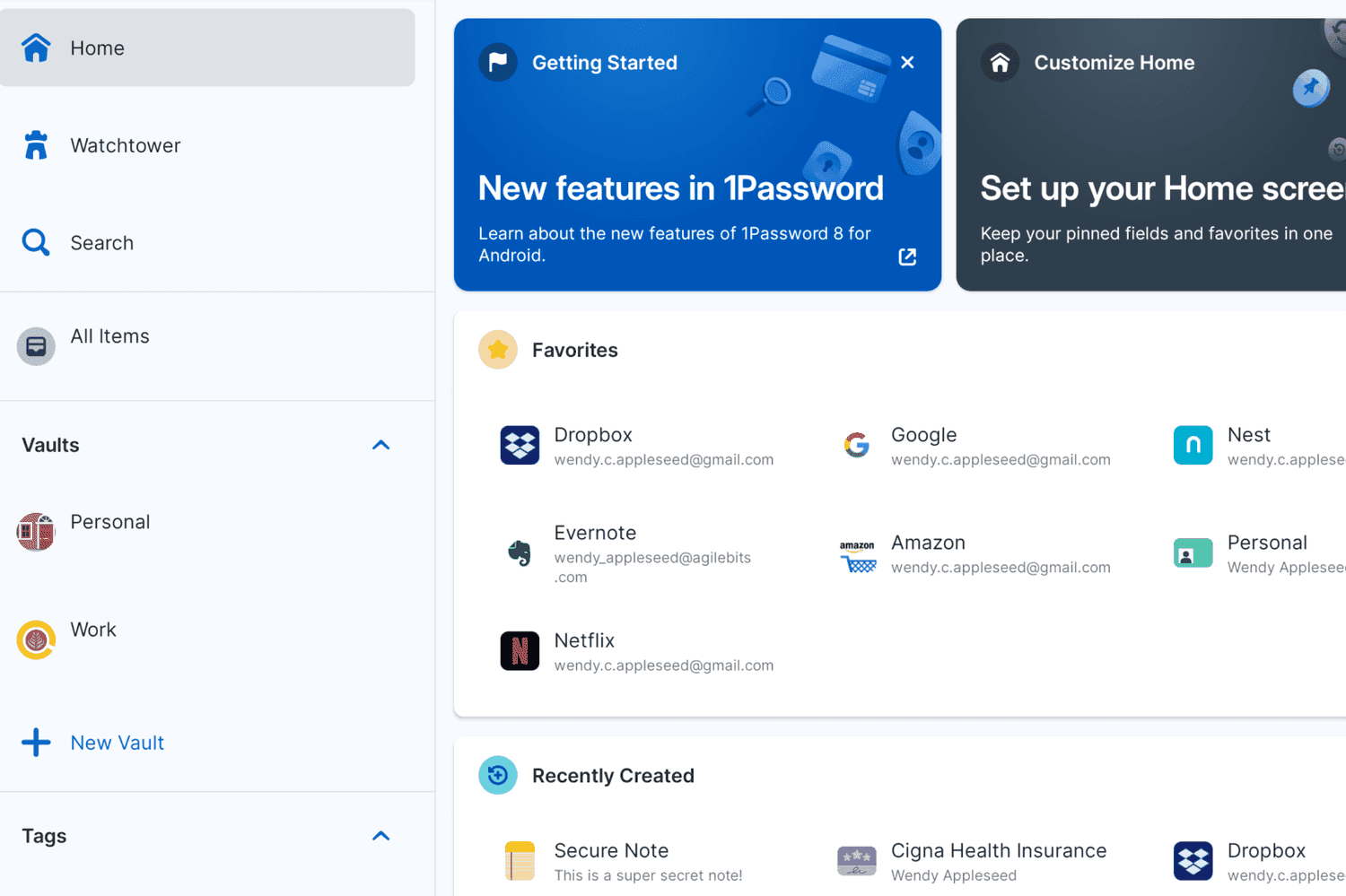Dismiss the Getting Started card
The width and height of the screenshot is (1346, 896).
[907, 62]
